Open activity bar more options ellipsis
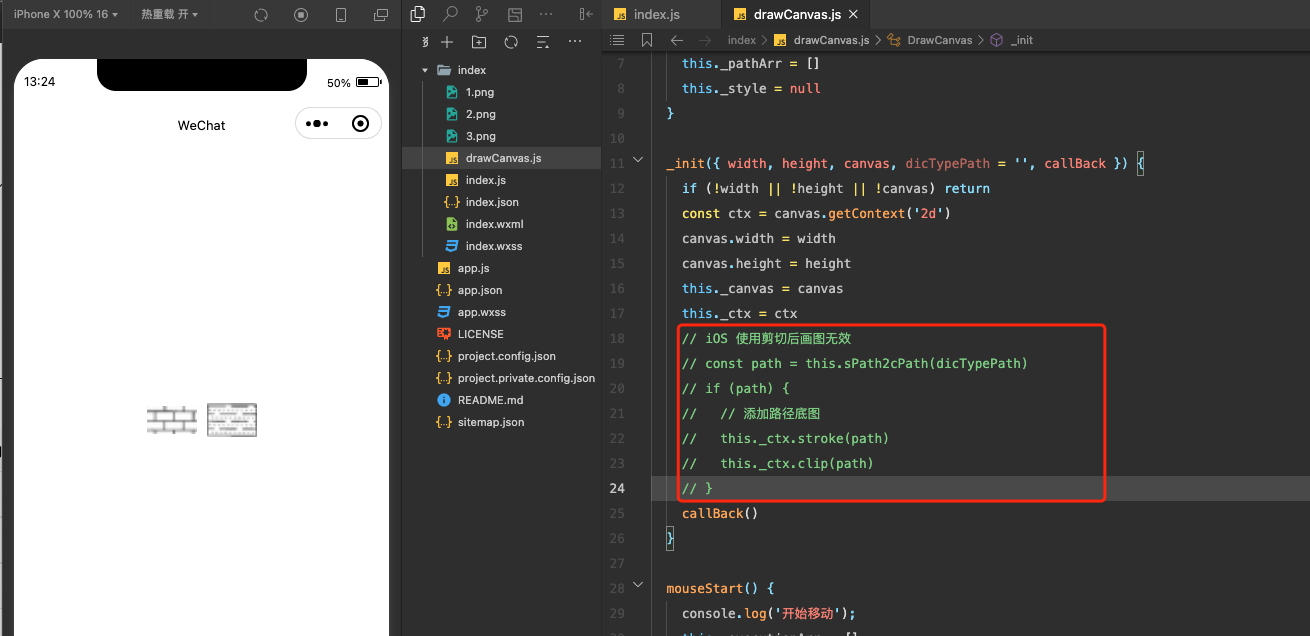The width and height of the screenshot is (1310, 636). point(545,14)
